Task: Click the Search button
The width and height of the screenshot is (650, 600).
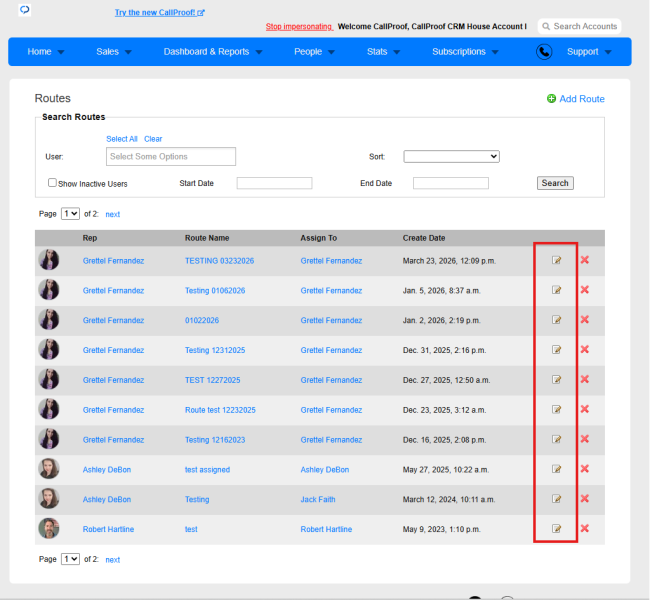Action: coord(555,183)
